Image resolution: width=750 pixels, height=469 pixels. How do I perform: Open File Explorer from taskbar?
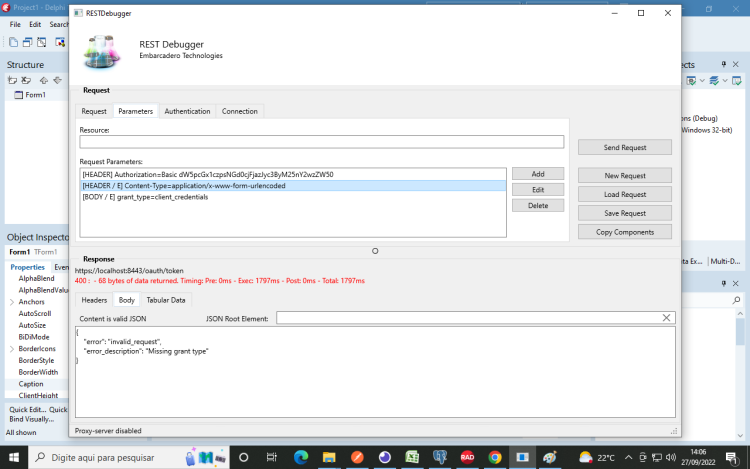click(x=329, y=458)
